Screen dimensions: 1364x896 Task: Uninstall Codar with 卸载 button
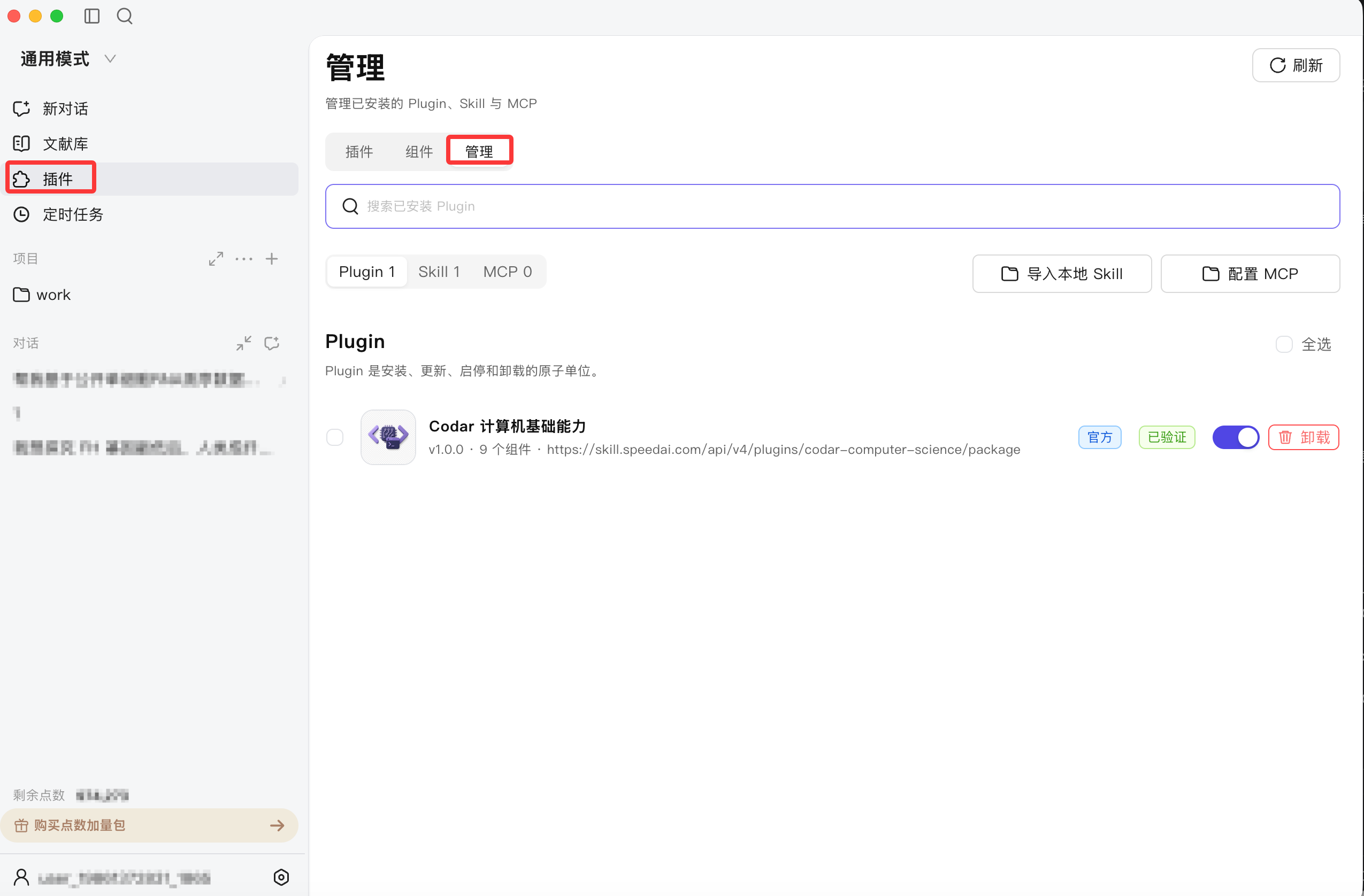point(1303,437)
